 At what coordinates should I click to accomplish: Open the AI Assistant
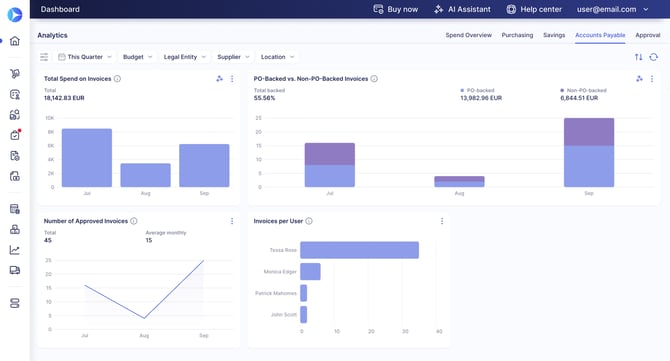tap(462, 9)
